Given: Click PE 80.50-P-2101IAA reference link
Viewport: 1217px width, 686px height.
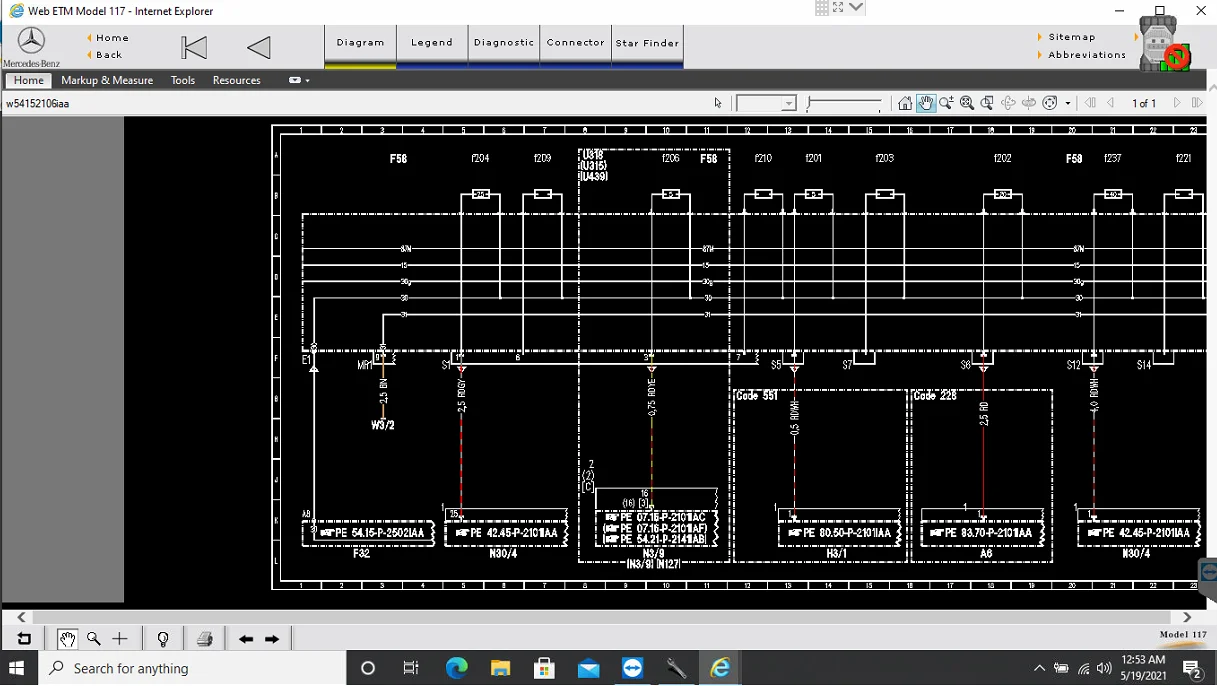Looking at the screenshot, I should (839, 533).
